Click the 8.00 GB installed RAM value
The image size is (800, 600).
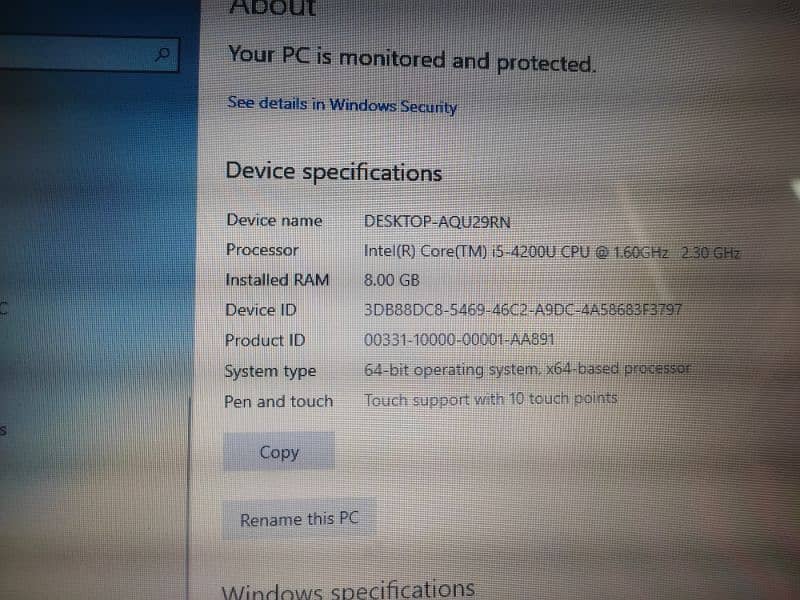point(391,280)
